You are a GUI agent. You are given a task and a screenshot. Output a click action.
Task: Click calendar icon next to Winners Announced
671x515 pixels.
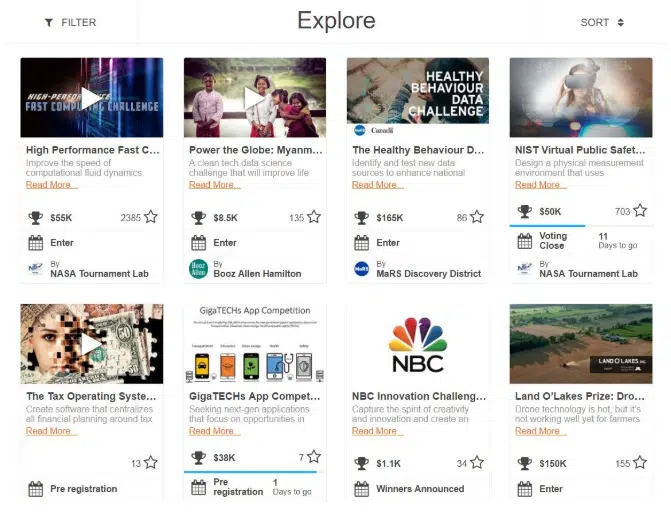tap(362, 489)
